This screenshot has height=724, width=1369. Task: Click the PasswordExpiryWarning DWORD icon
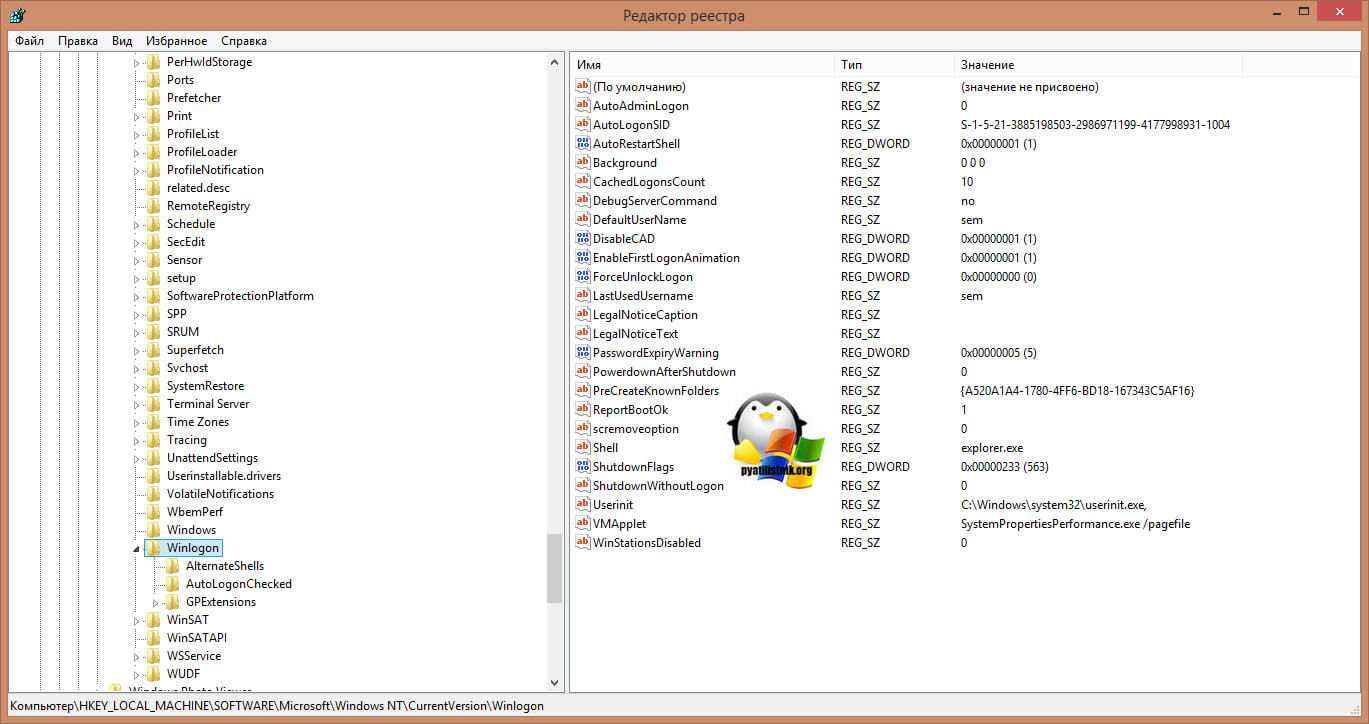click(x=584, y=353)
